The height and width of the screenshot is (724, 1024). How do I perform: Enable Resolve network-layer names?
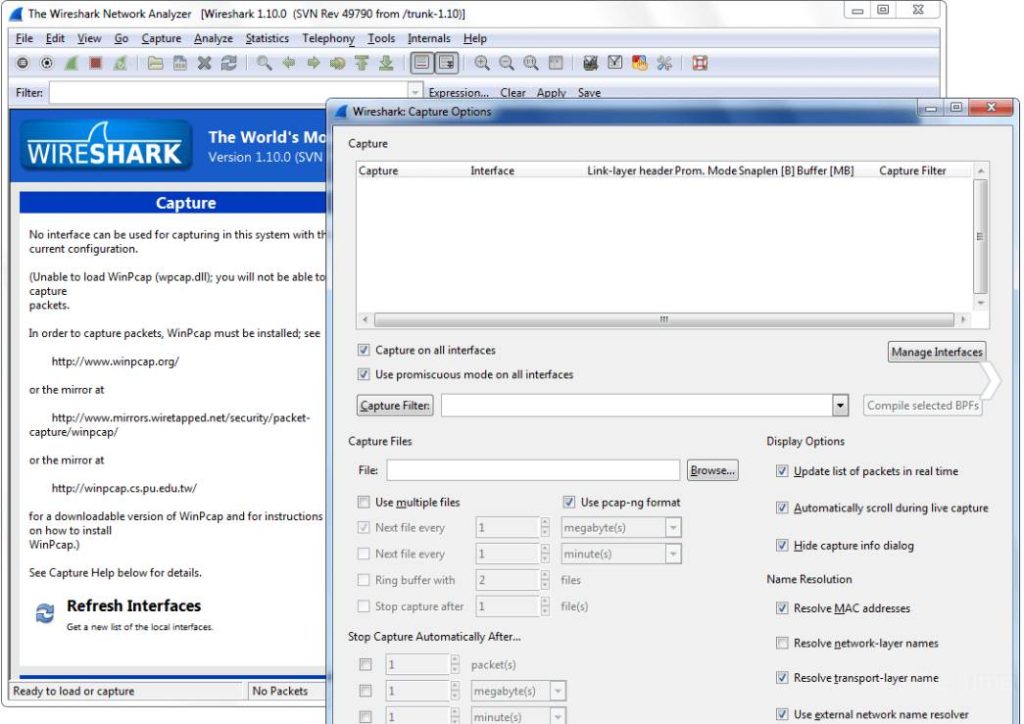tap(782, 643)
